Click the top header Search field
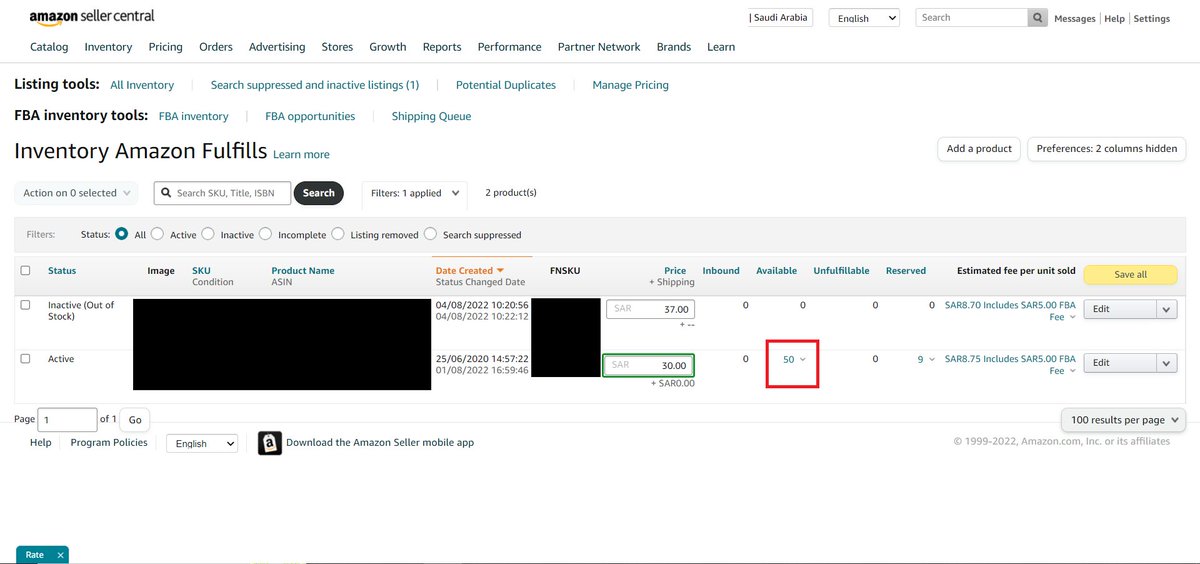1200x564 pixels. [973, 18]
